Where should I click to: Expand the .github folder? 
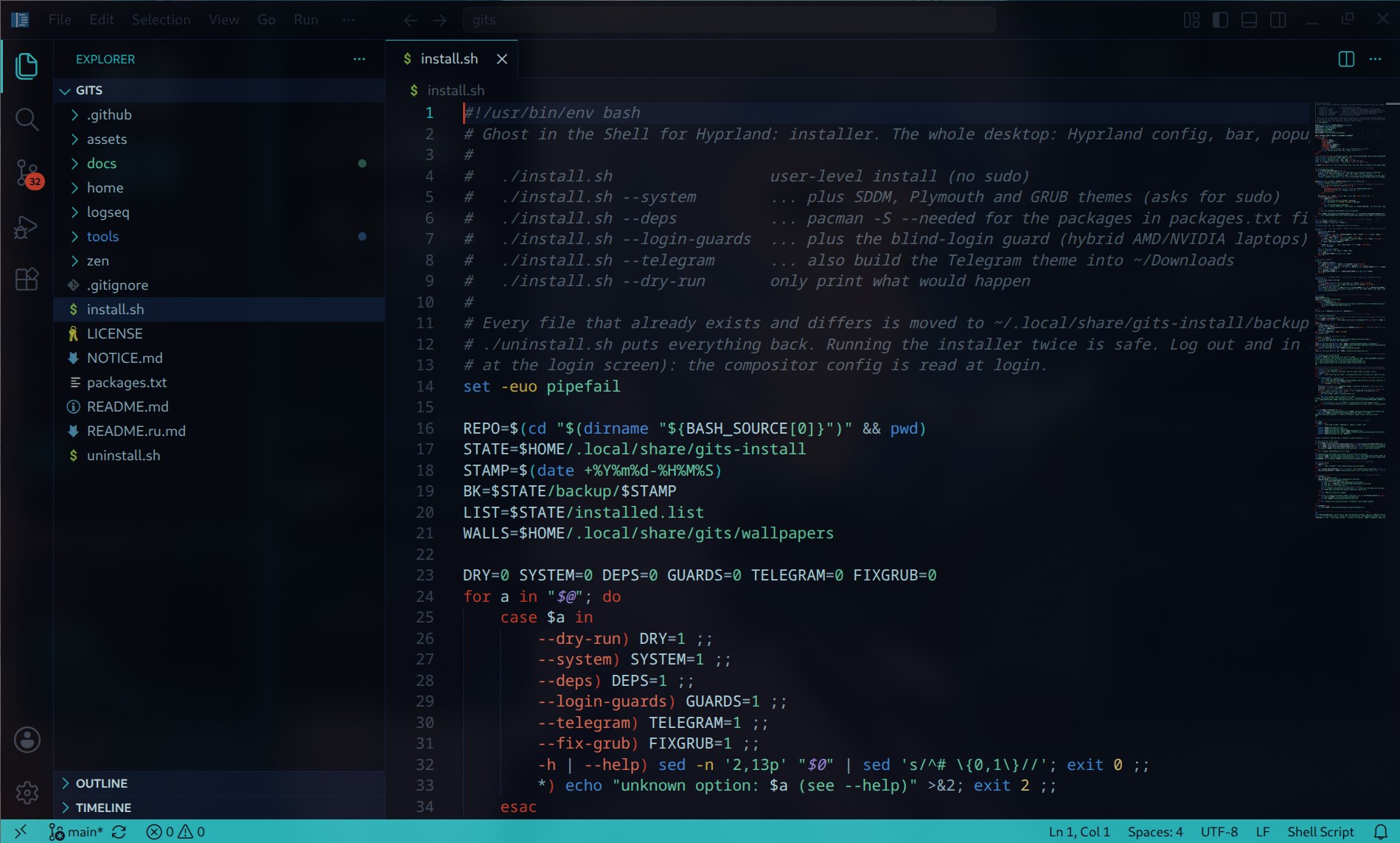pos(220,114)
